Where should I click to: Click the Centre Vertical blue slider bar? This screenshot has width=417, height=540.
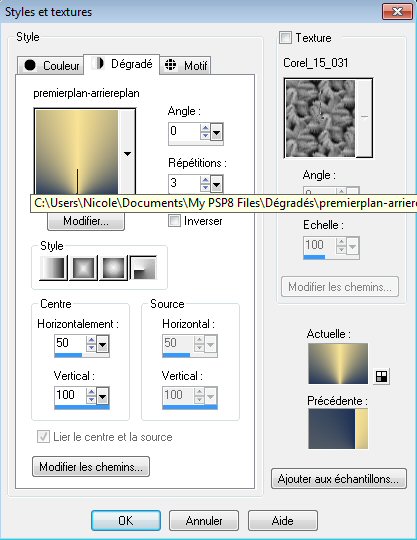pyautogui.click(x=82, y=407)
